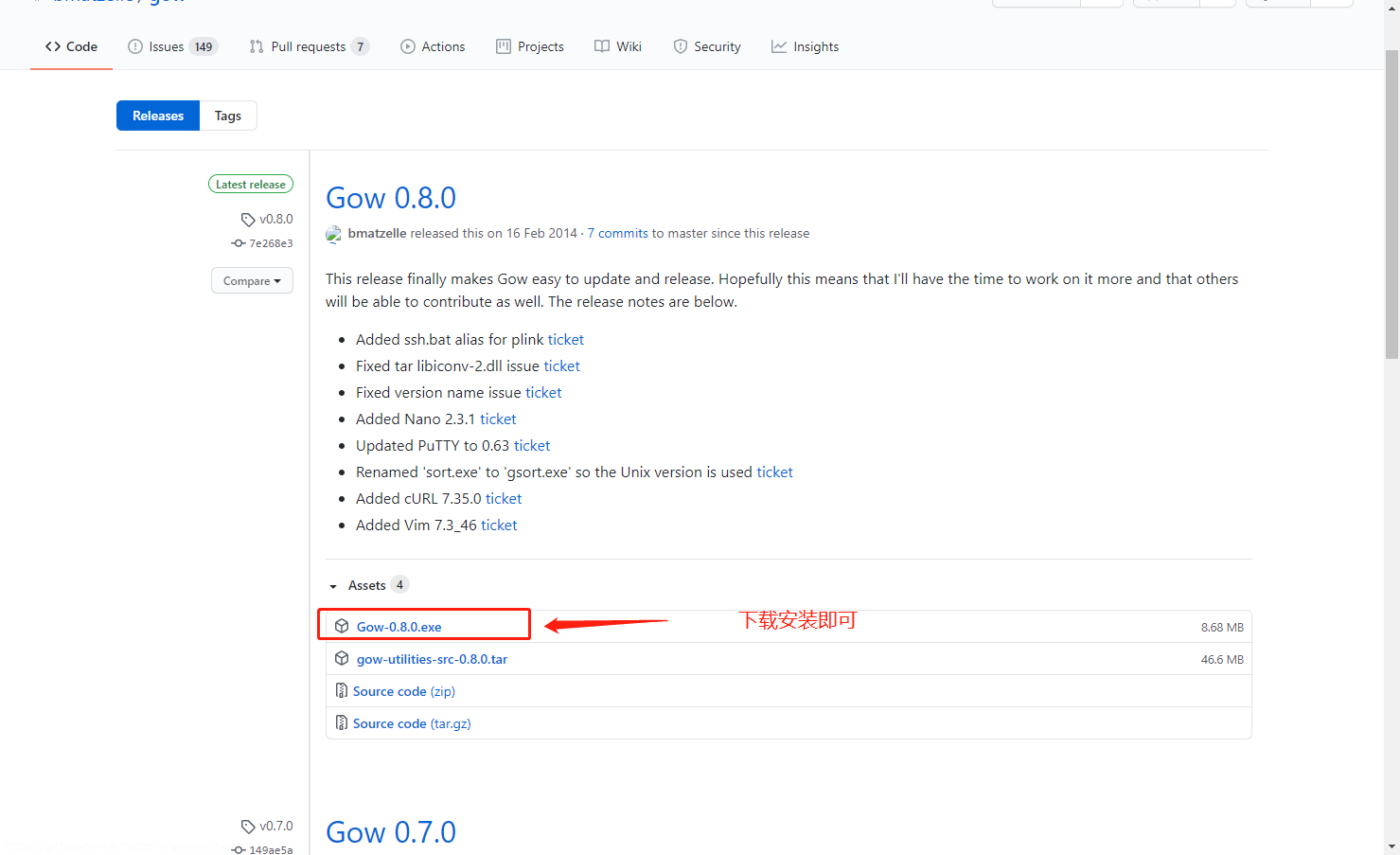
Task: Click the v0.8.0 tag icon
Action: click(x=248, y=220)
